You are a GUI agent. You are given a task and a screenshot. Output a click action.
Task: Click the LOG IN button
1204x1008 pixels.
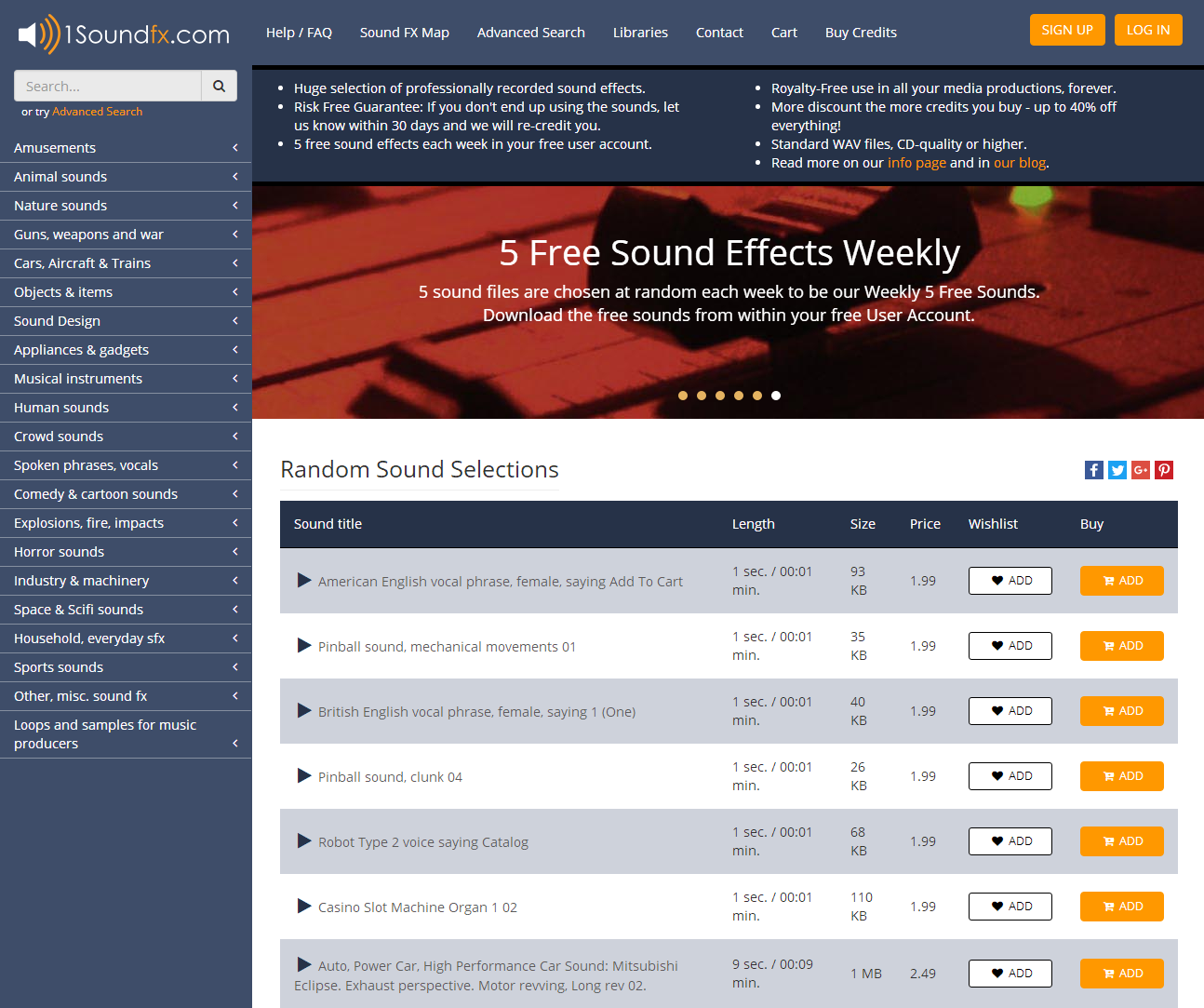coord(1148,30)
